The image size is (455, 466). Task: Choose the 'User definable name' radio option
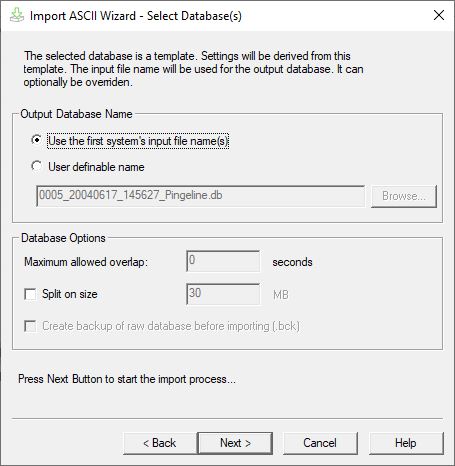(x=36, y=166)
